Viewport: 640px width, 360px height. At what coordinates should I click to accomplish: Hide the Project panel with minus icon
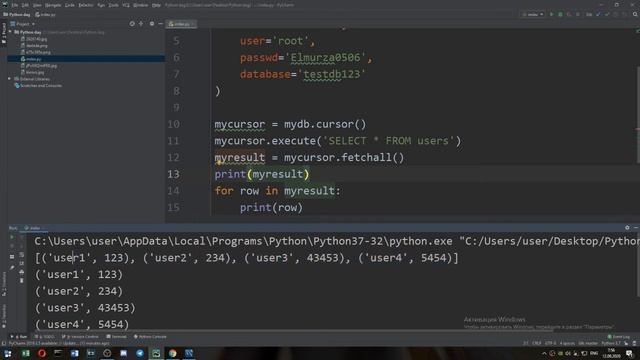(x=160, y=24)
